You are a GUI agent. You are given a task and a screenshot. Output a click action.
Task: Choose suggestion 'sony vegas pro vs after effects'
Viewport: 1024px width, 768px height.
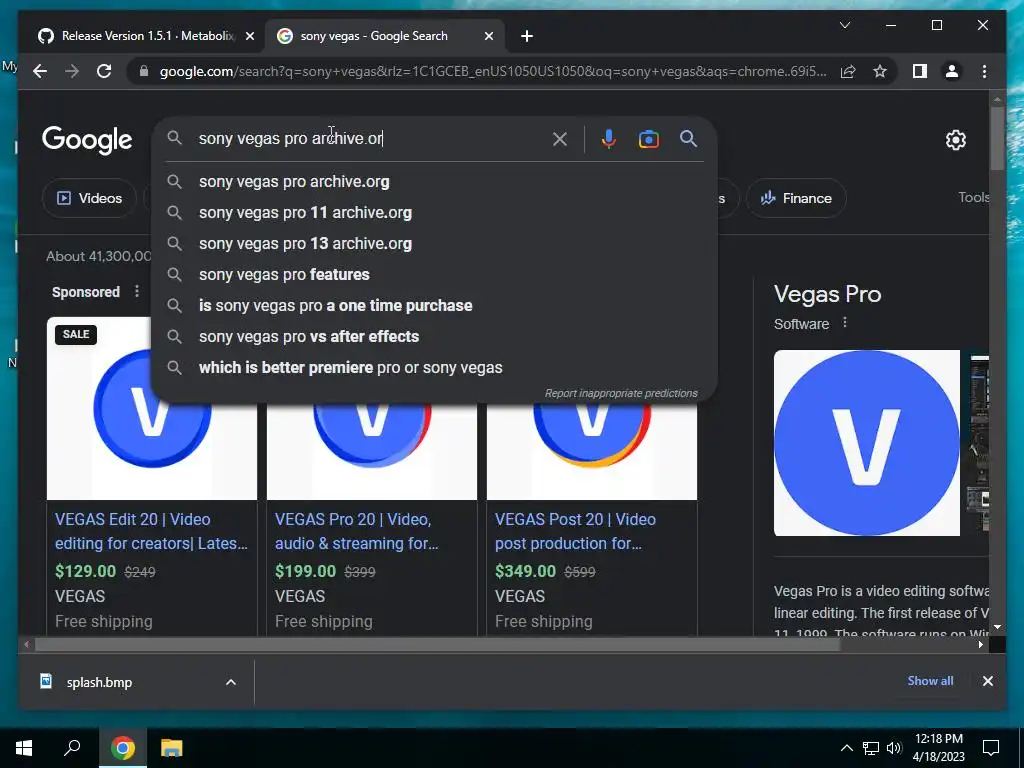(x=434, y=337)
